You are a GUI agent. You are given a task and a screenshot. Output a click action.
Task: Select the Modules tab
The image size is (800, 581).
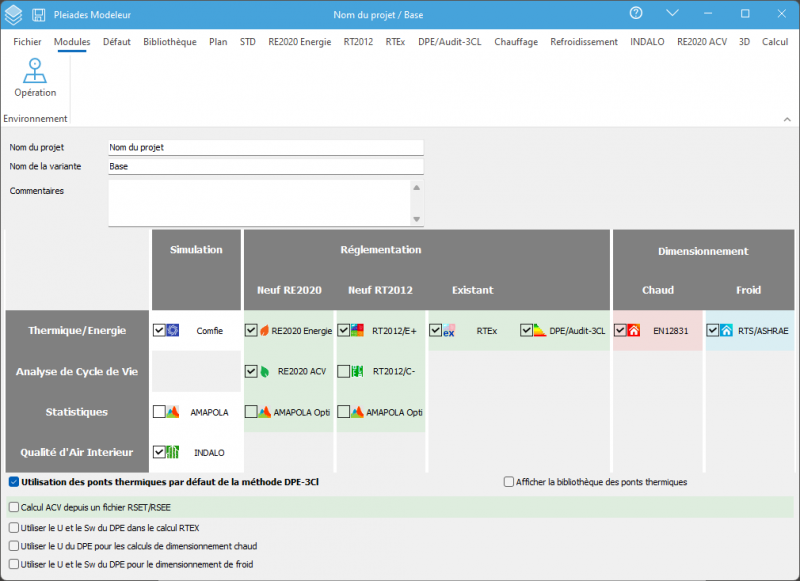[x=72, y=42]
